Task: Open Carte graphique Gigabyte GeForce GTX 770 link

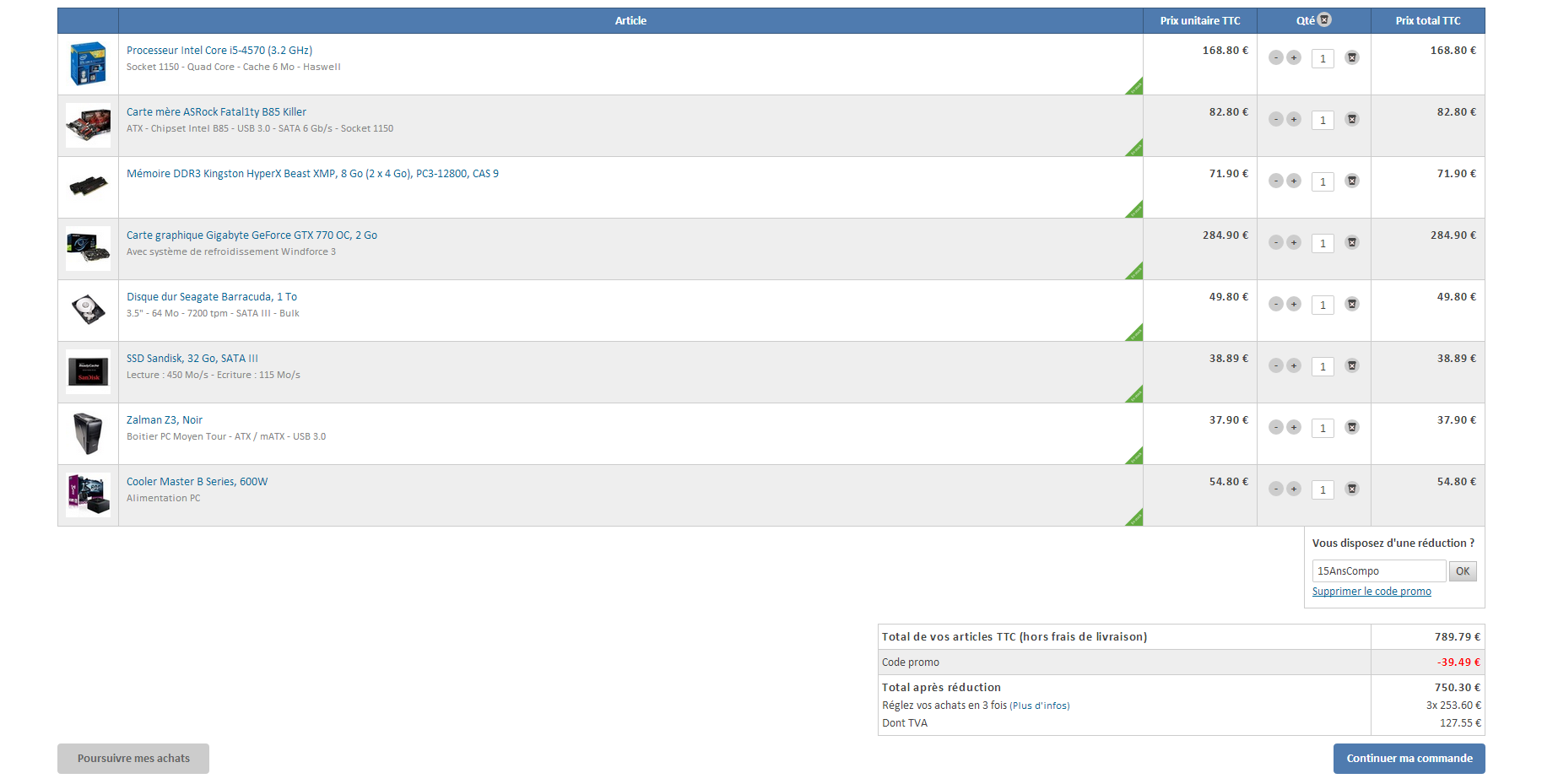Action: tap(252, 235)
